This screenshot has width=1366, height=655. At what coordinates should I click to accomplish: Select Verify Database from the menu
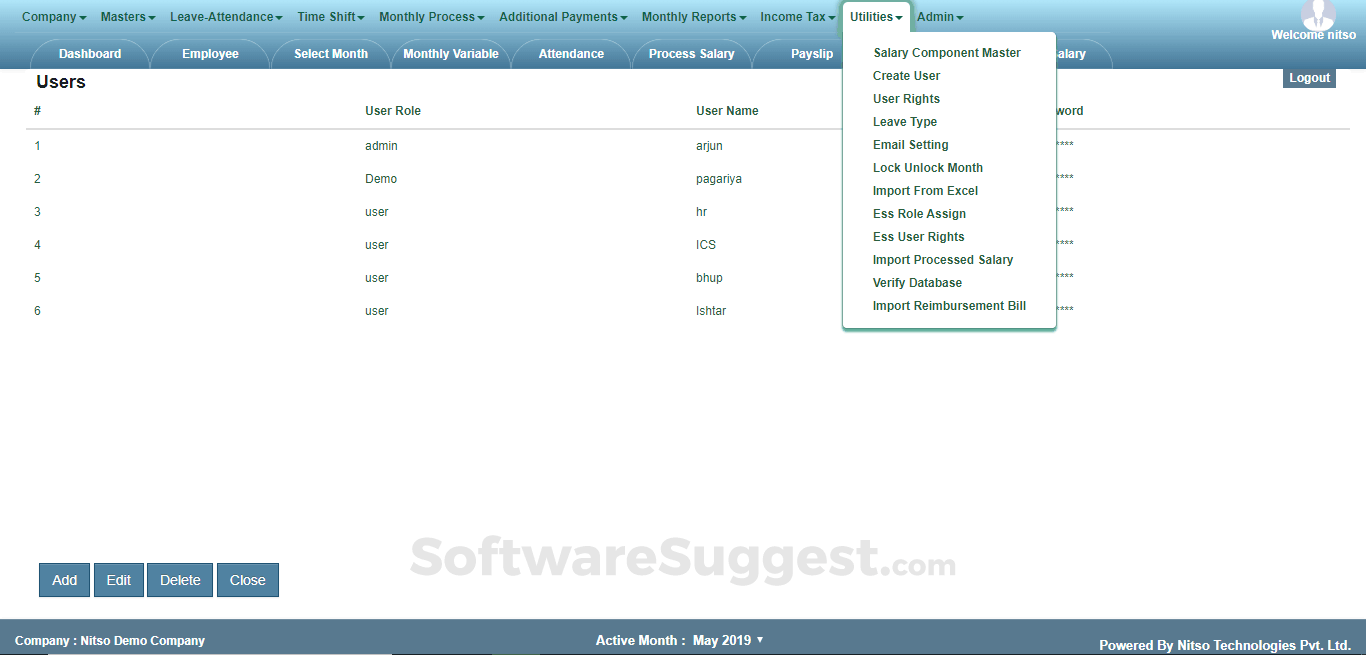(917, 282)
